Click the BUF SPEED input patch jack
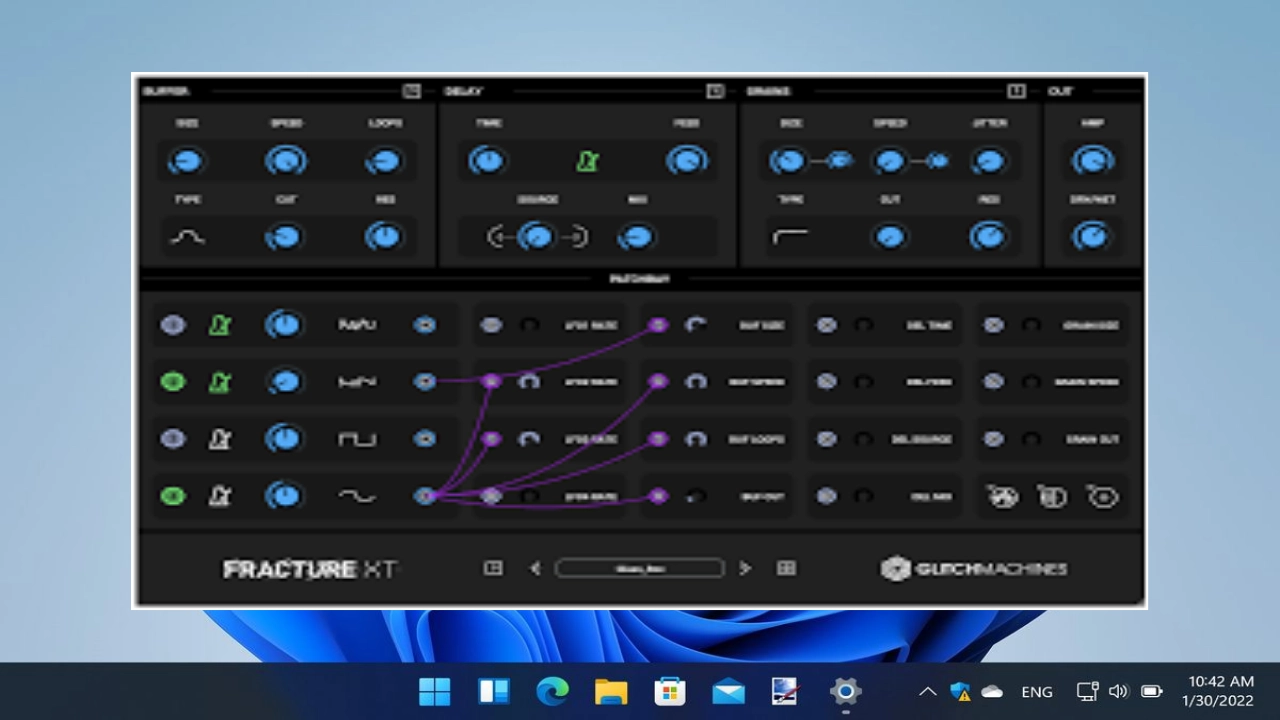Screen dimensions: 1280x720 (x=658, y=381)
